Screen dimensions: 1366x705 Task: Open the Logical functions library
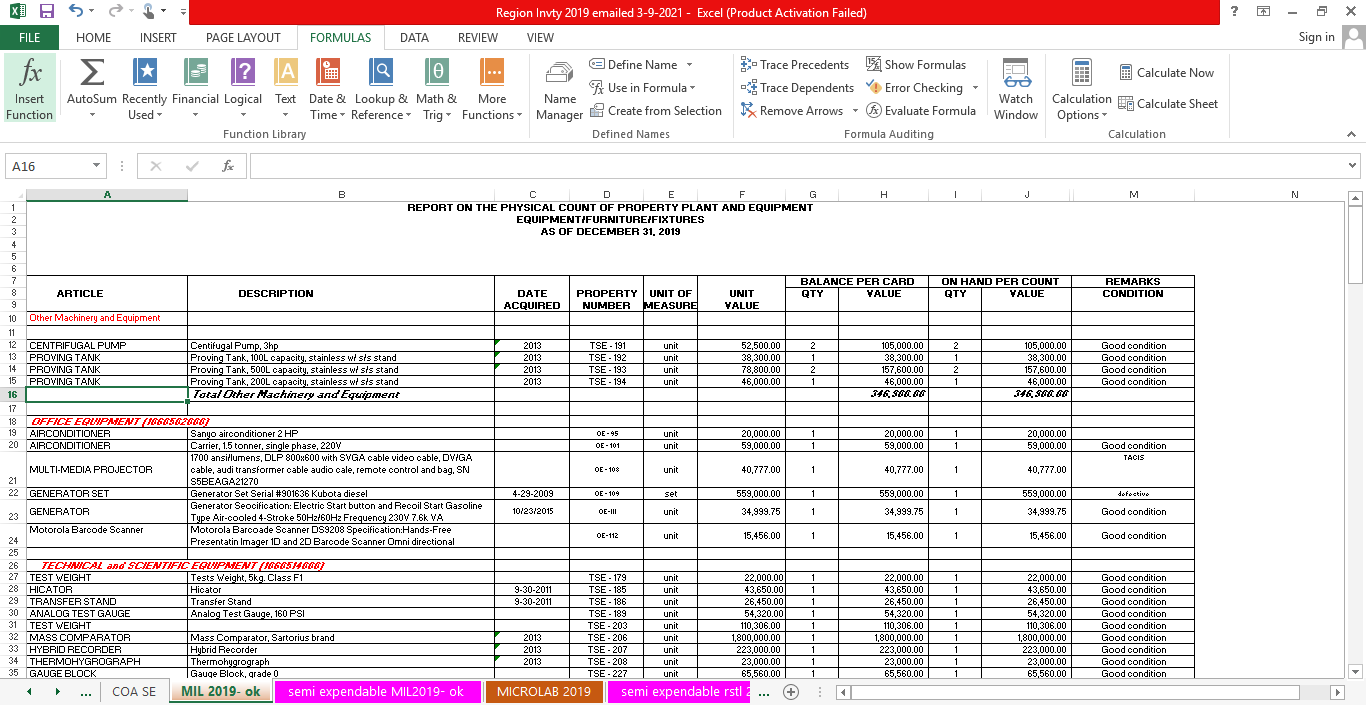(243, 90)
